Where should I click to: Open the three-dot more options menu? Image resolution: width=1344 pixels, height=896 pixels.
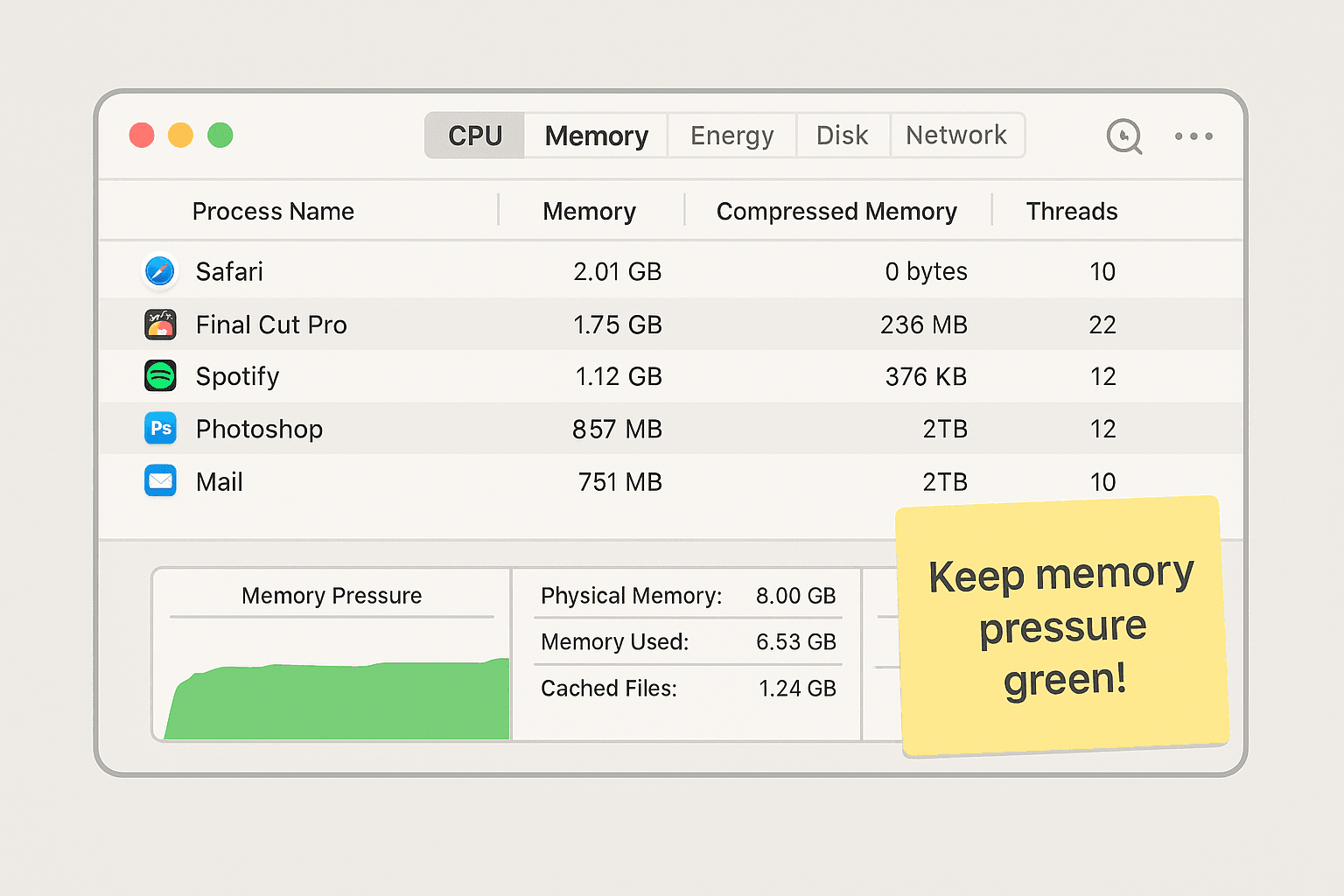click(1193, 136)
